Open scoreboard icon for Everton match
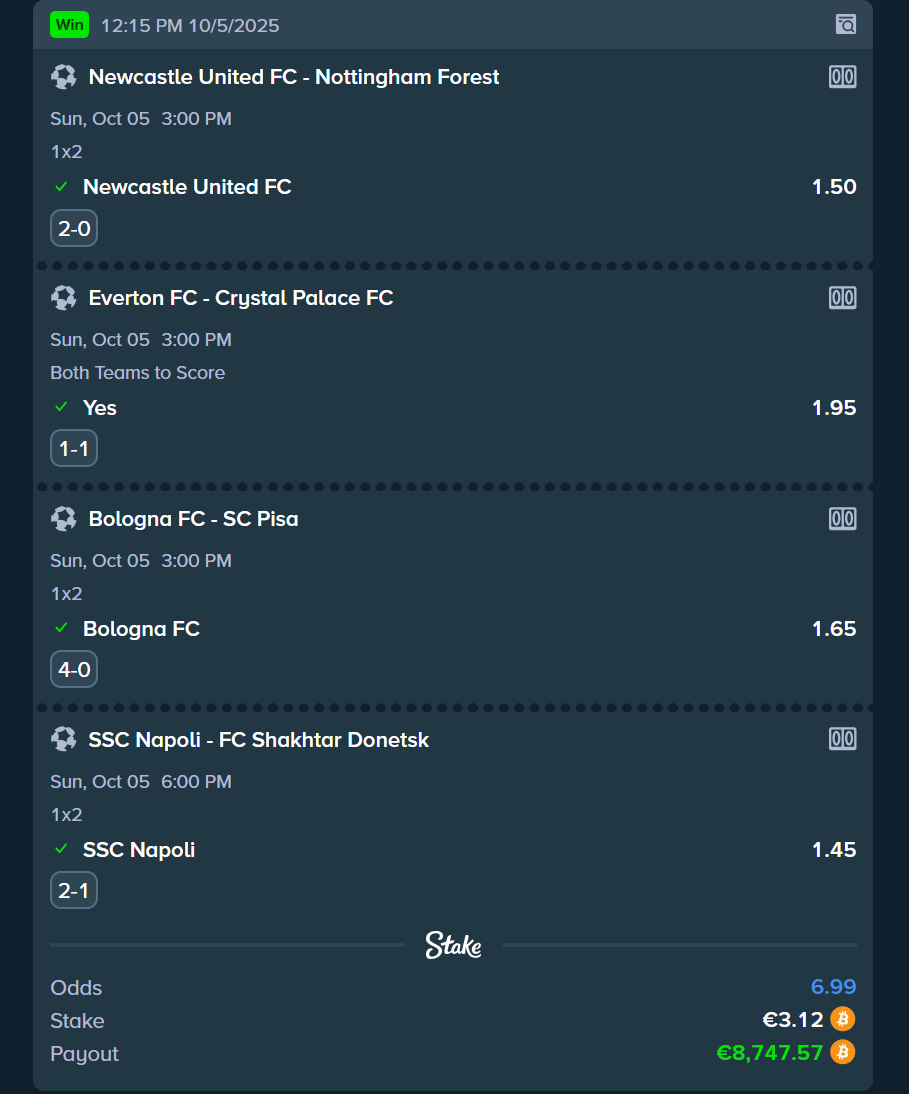The width and height of the screenshot is (909, 1094). click(x=842, y=298)
